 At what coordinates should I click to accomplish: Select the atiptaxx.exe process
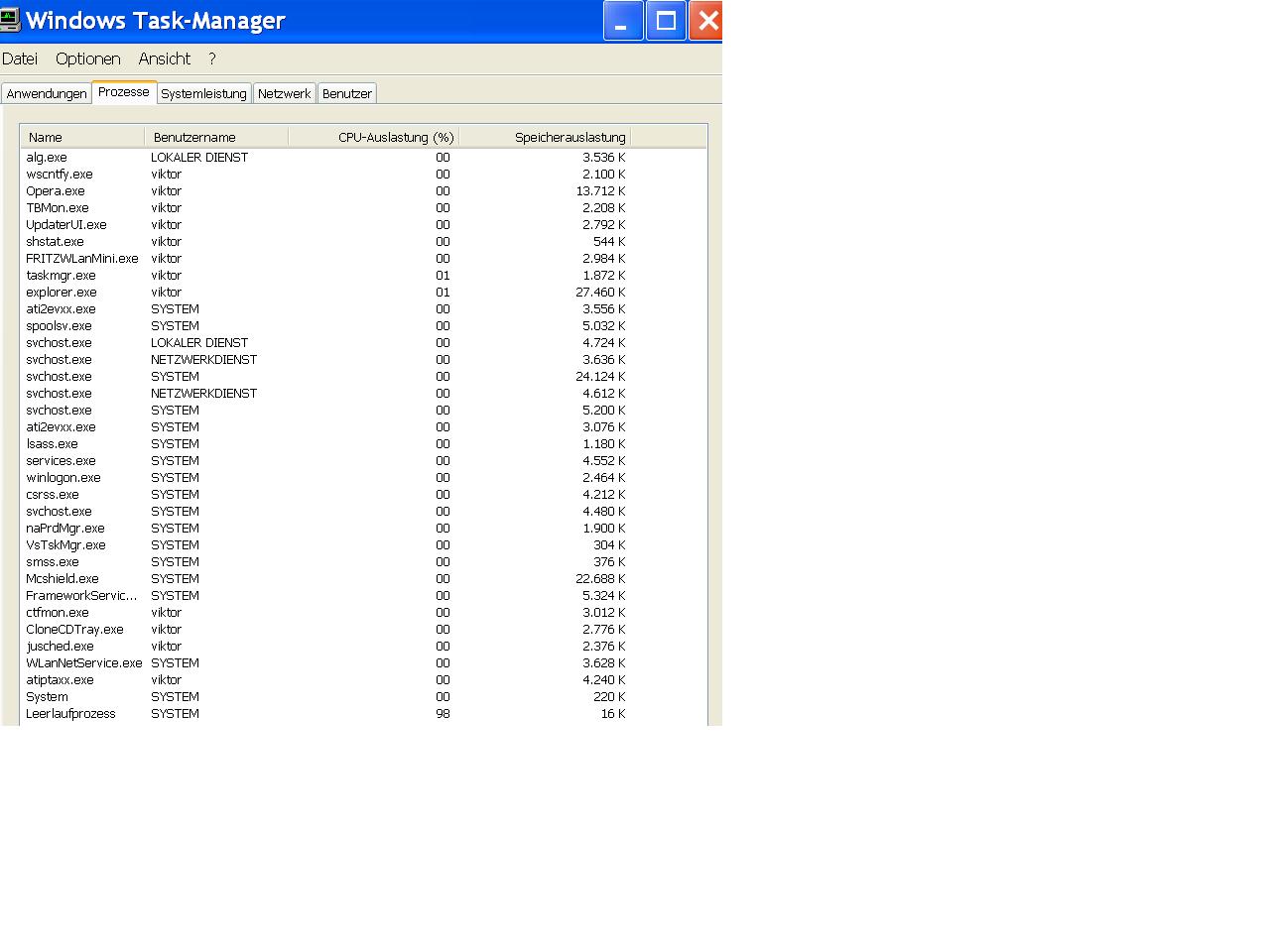click(x=363, y=680)
